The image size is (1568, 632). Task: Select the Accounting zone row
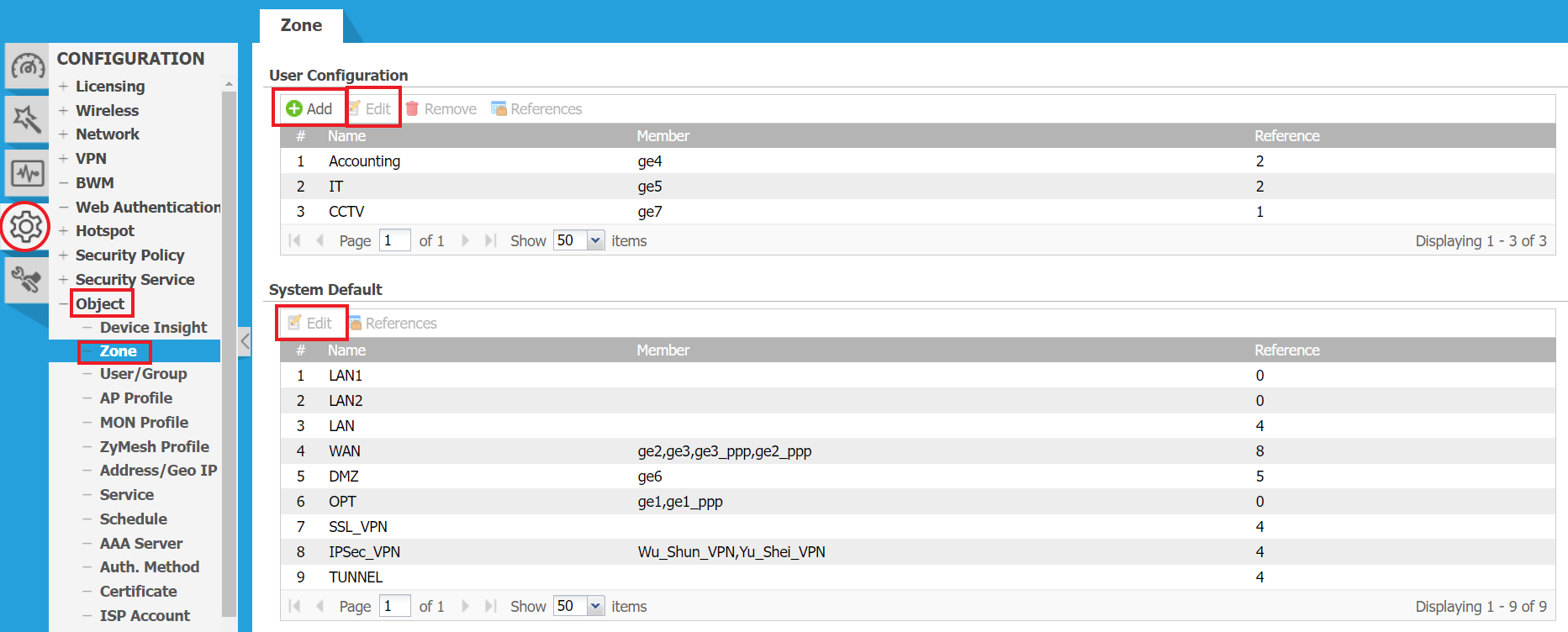[917, 161]
